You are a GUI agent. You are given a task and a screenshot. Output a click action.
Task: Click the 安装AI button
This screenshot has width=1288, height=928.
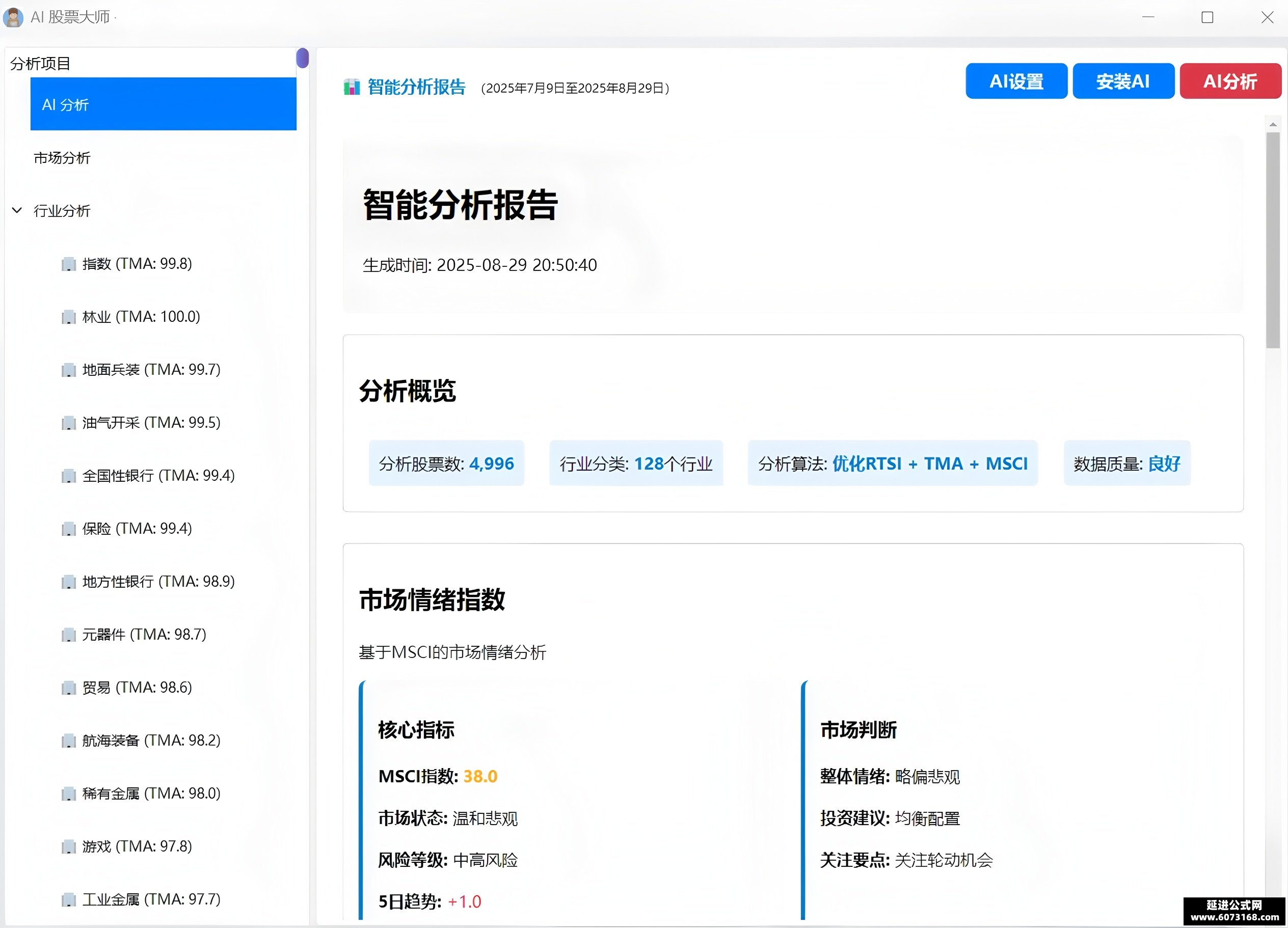click(1123, 81)
